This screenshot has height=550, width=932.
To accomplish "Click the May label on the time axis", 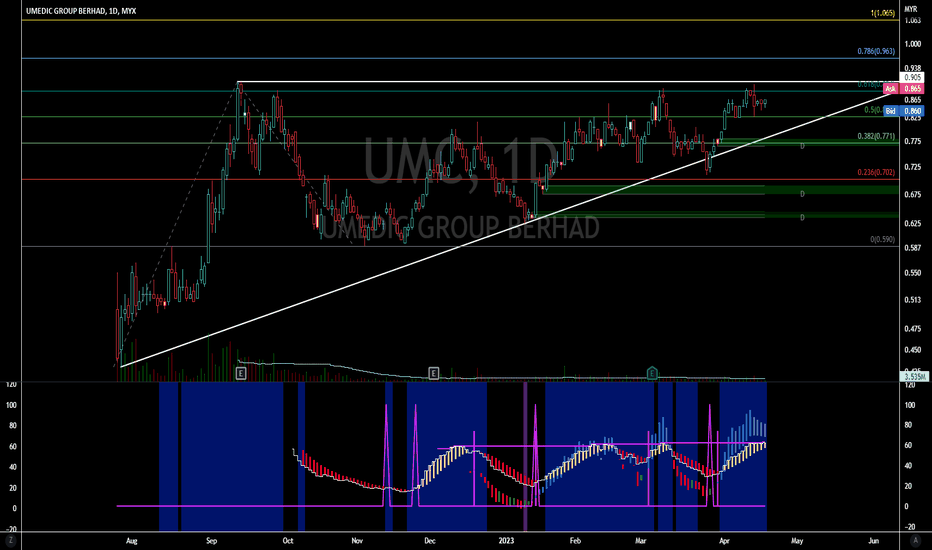I will (x=796, y=540).
